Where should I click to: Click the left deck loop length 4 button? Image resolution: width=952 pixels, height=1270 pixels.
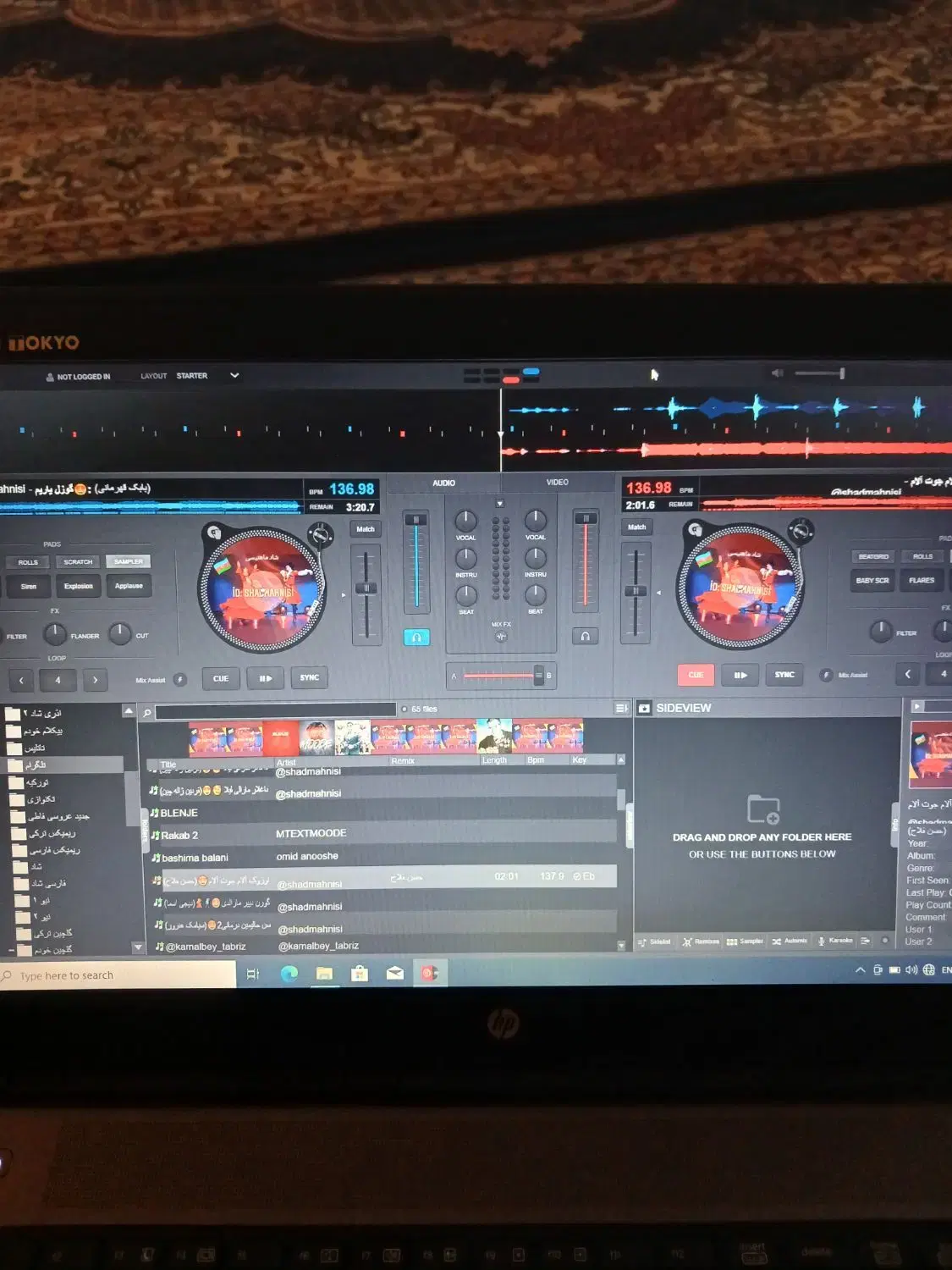pyautogui.click(x=58, y=680)
